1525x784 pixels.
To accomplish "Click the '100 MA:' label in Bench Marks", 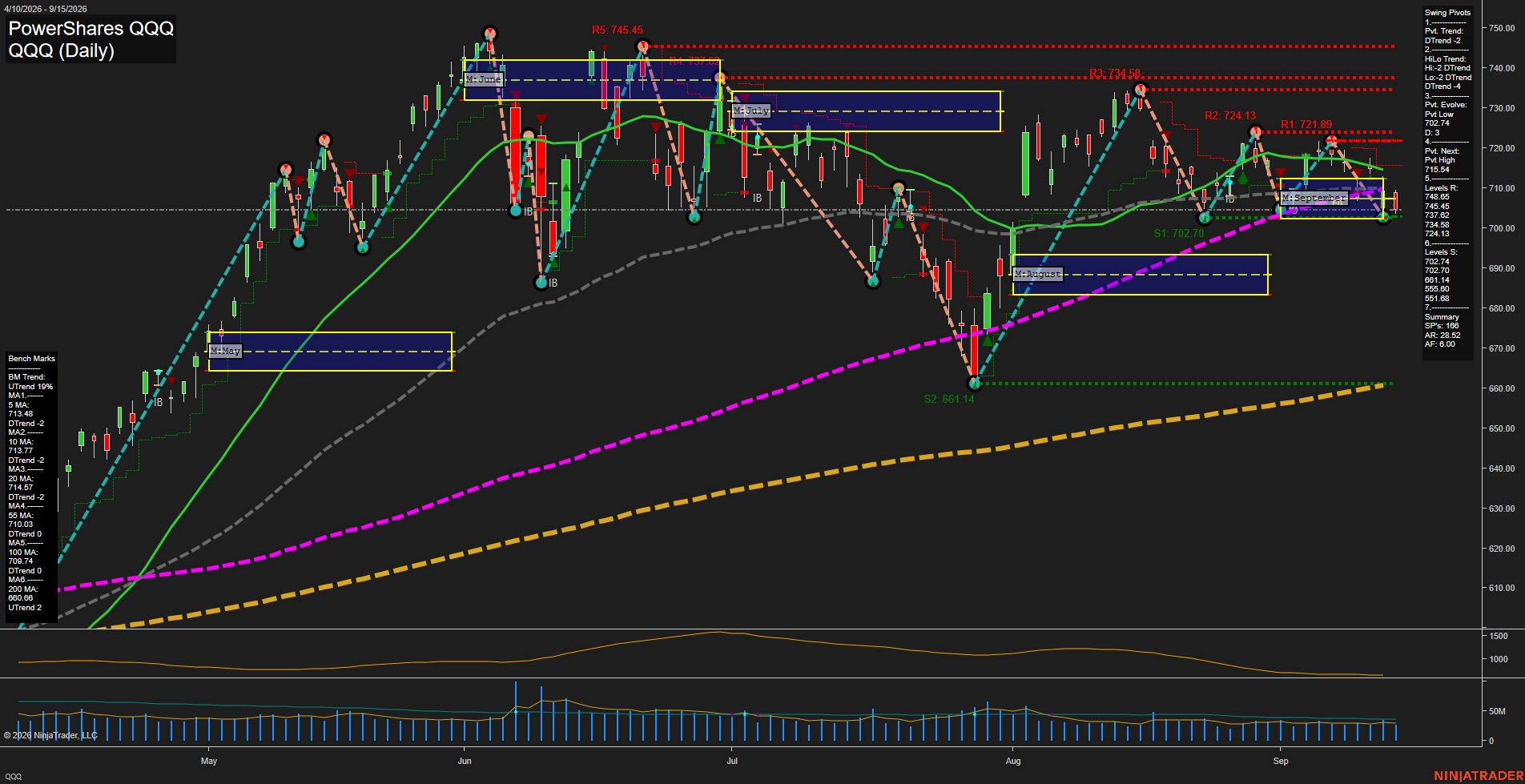I will (23, 553).
